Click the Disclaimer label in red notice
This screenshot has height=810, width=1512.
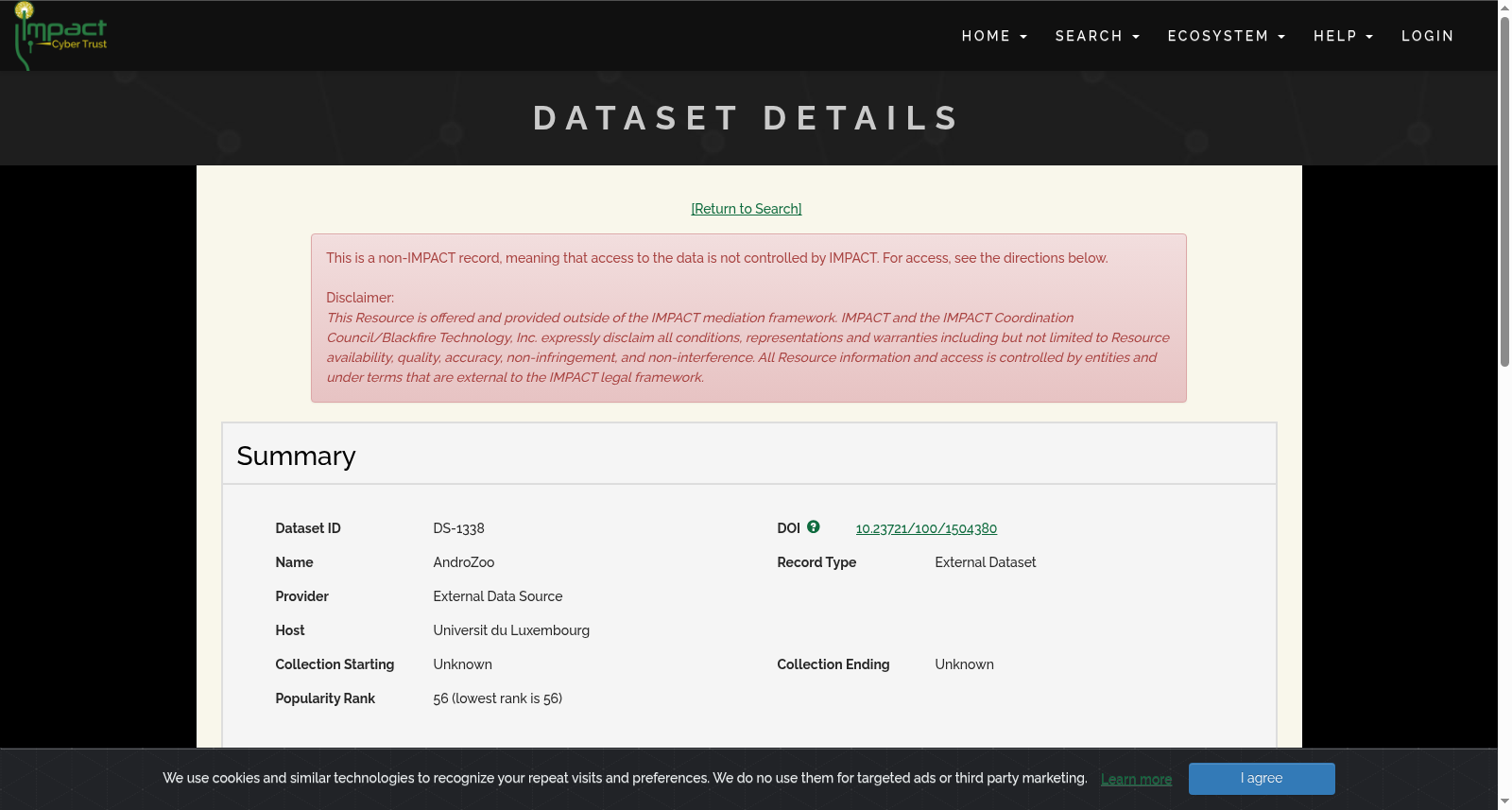coord(360,298)
